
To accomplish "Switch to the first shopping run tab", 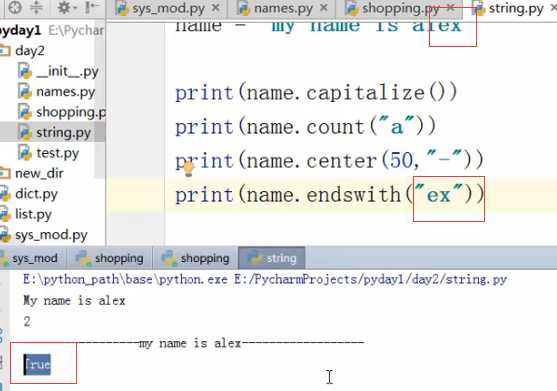I will [110, 258].
